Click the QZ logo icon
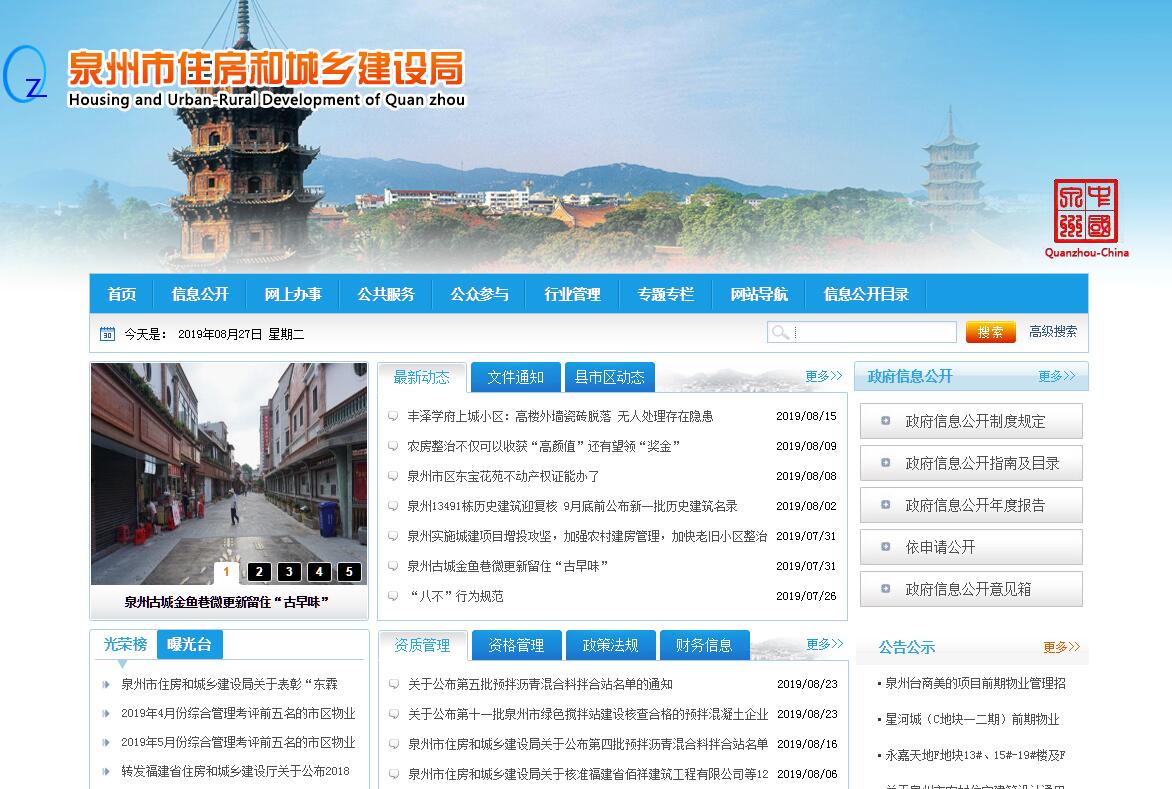Viewport: 1172px width, 789px height. [x=26, y=76]
